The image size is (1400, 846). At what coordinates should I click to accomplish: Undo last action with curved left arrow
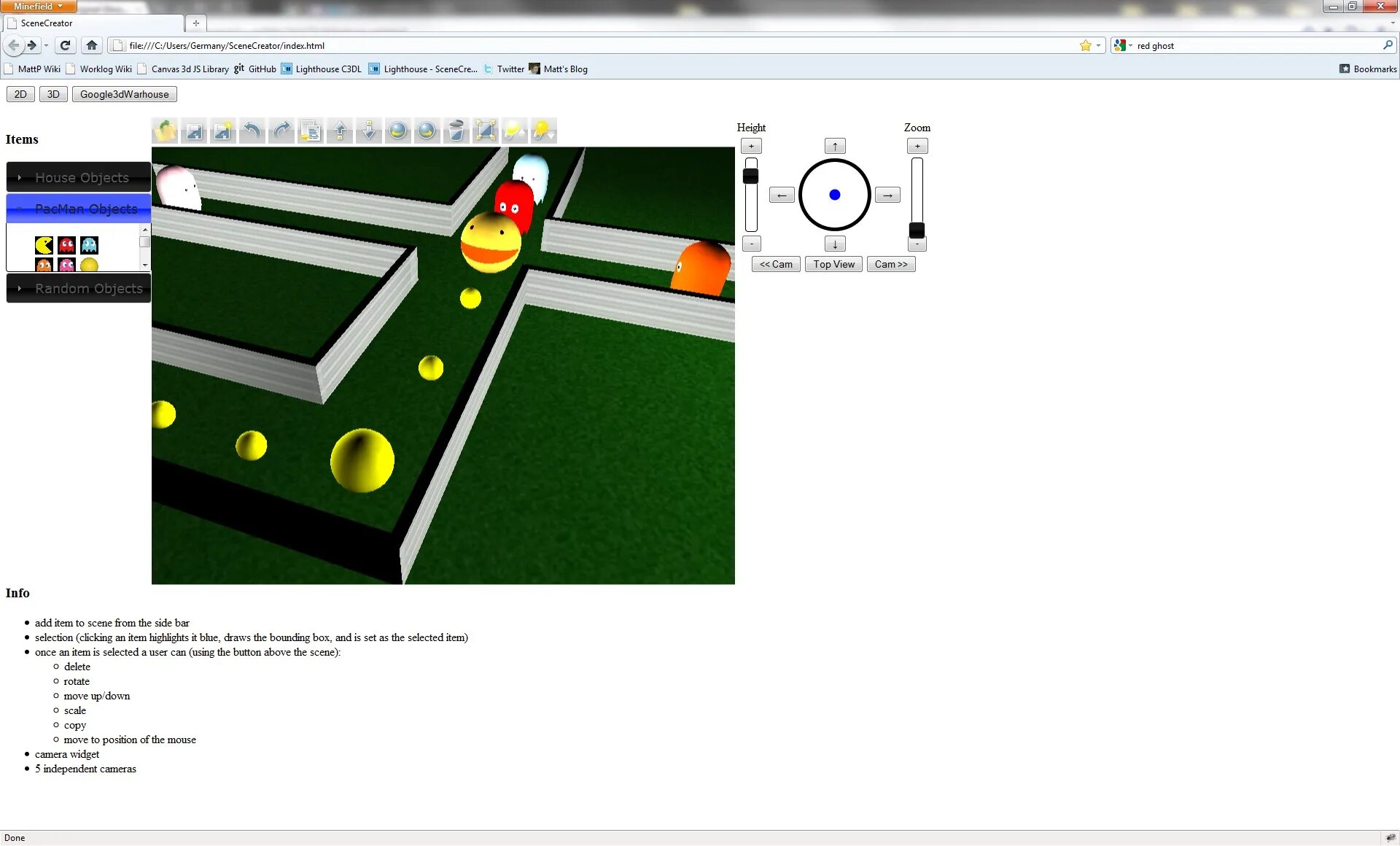252,131
